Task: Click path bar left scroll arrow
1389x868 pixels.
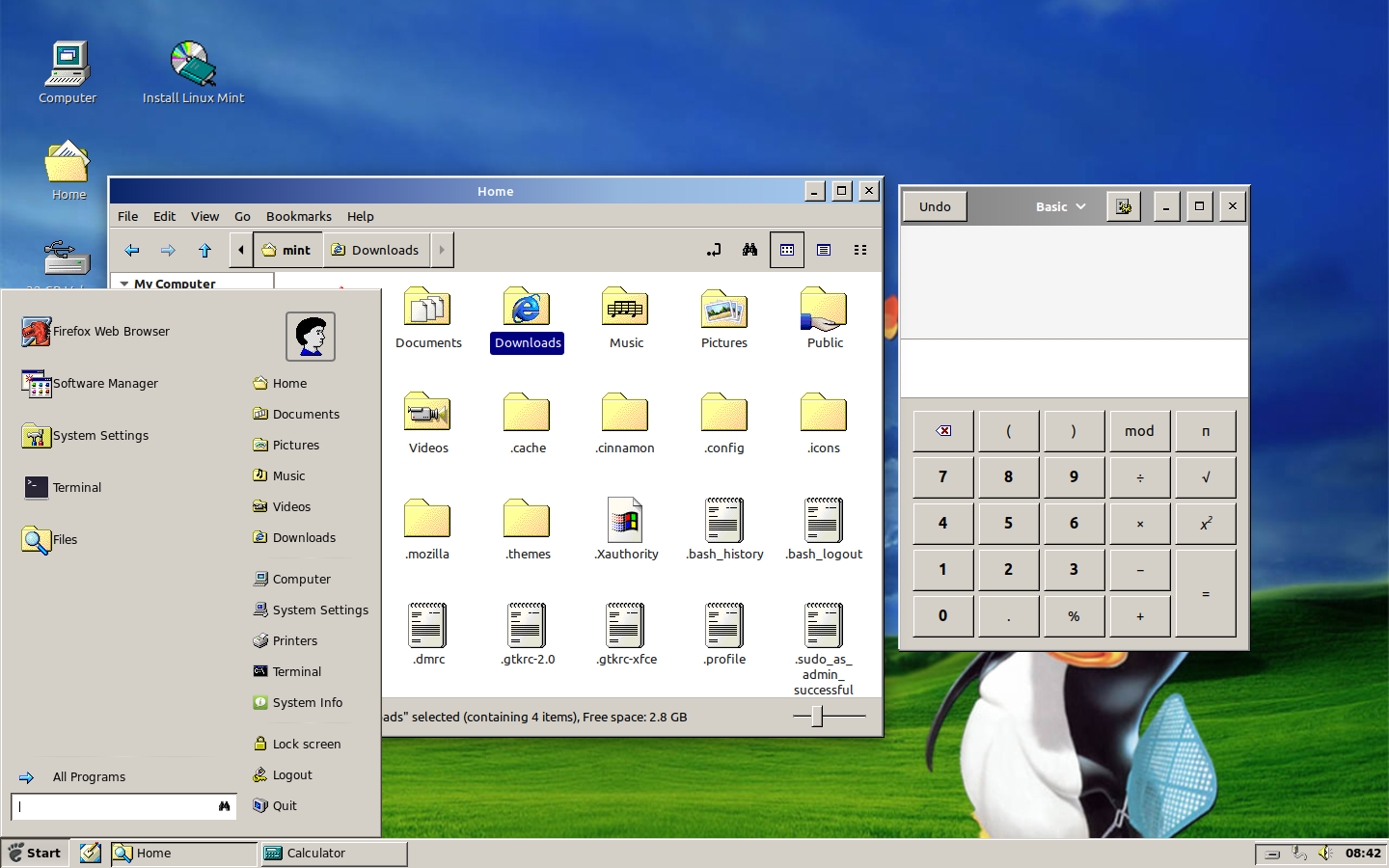Action: pyautogui.click(x=241, y=250)
